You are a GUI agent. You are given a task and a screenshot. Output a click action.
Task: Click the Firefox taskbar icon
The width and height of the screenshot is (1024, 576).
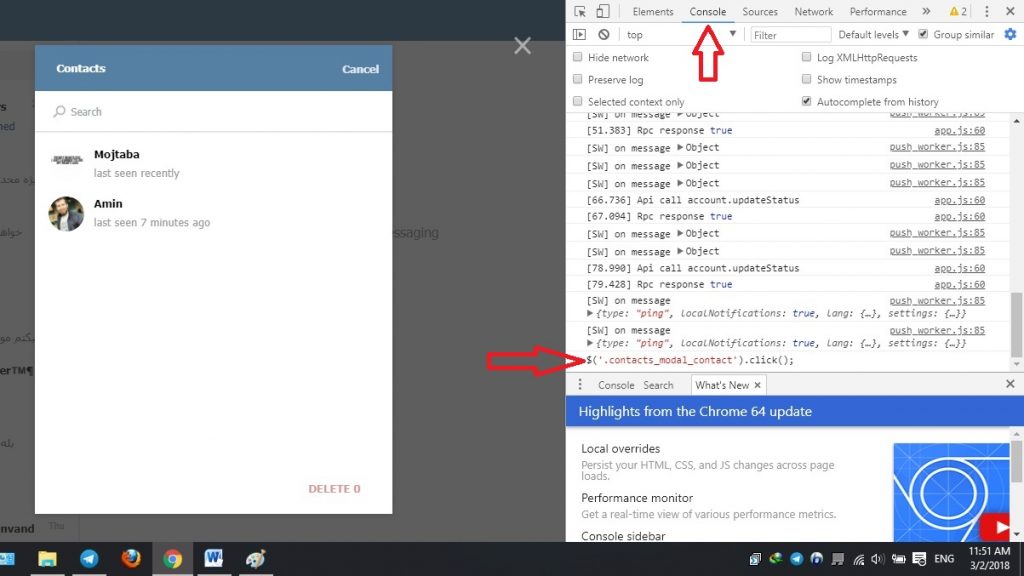click(x=131, y=559)
